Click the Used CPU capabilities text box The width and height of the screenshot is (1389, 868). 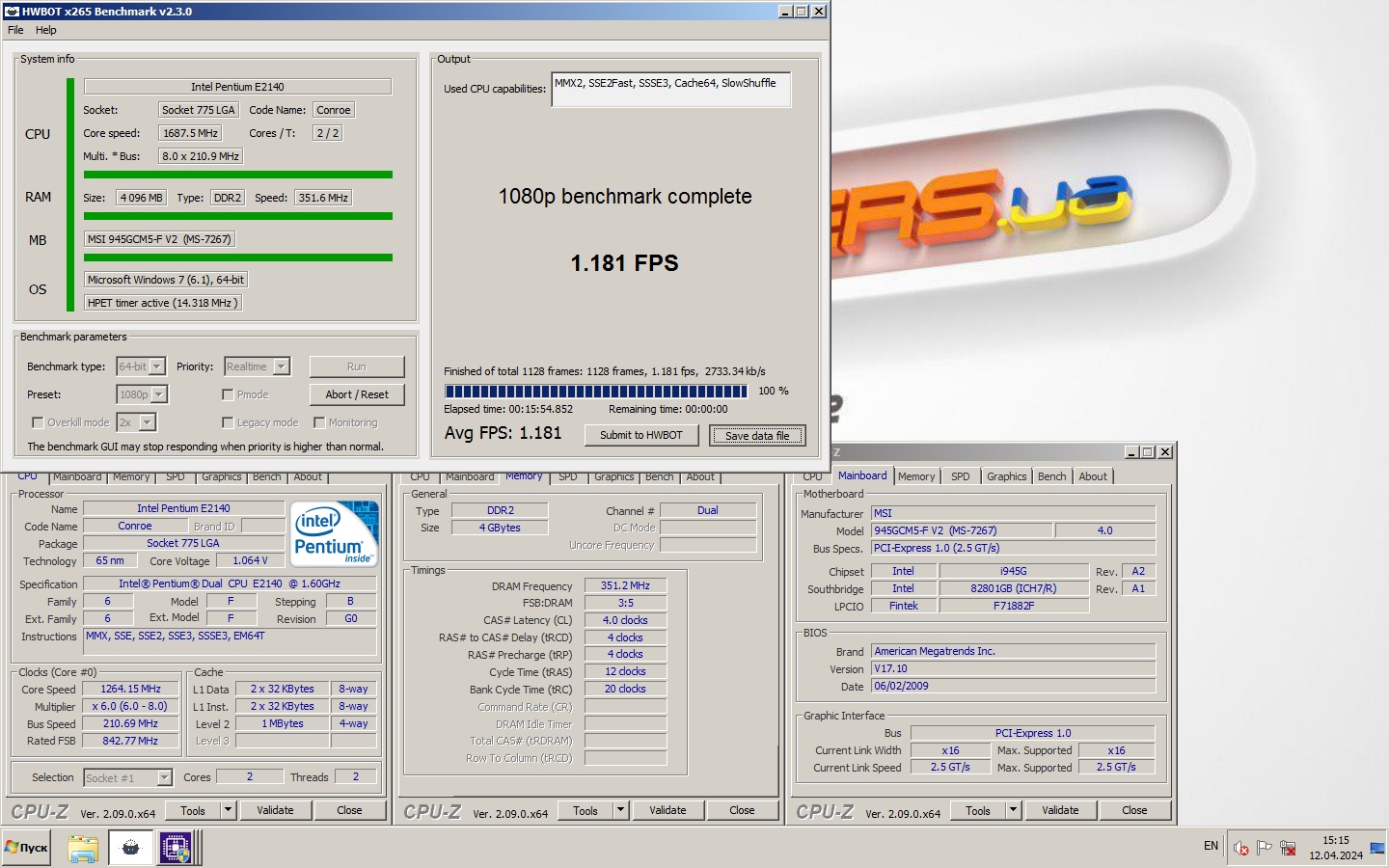[671, 89]
